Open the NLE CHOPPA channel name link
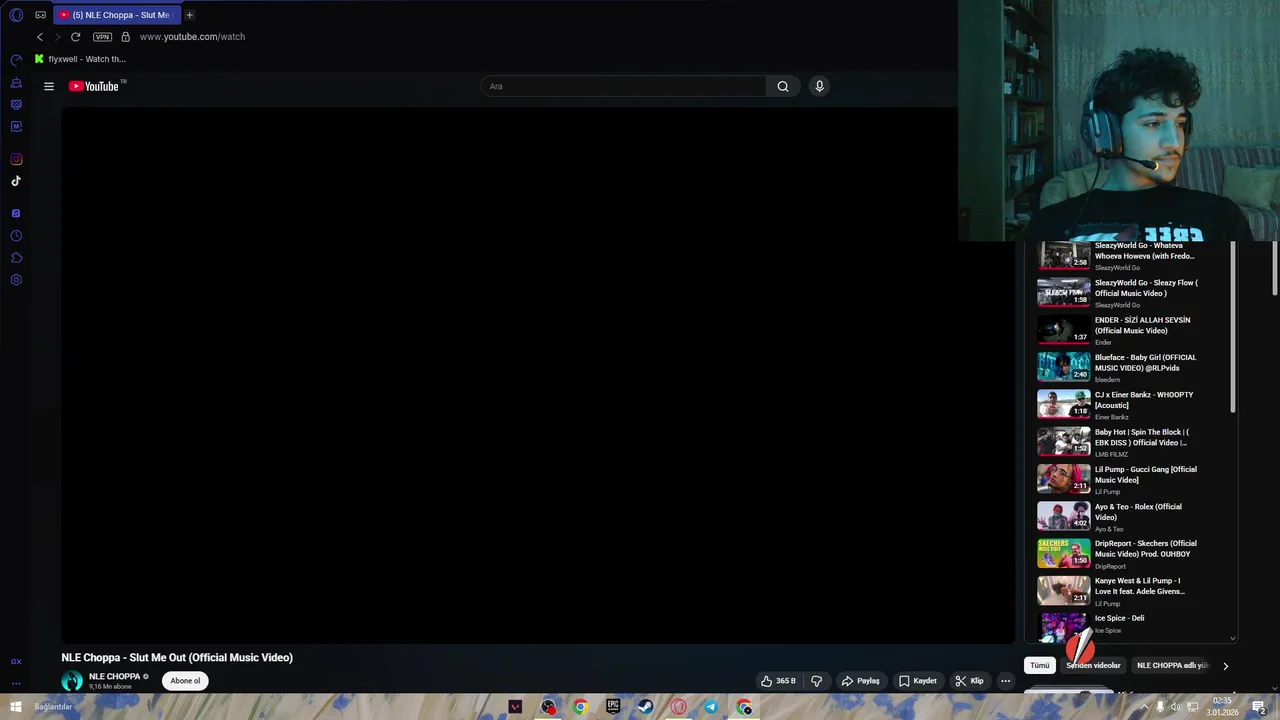This screenshot has width=1280, height=720. click(114, 677)
